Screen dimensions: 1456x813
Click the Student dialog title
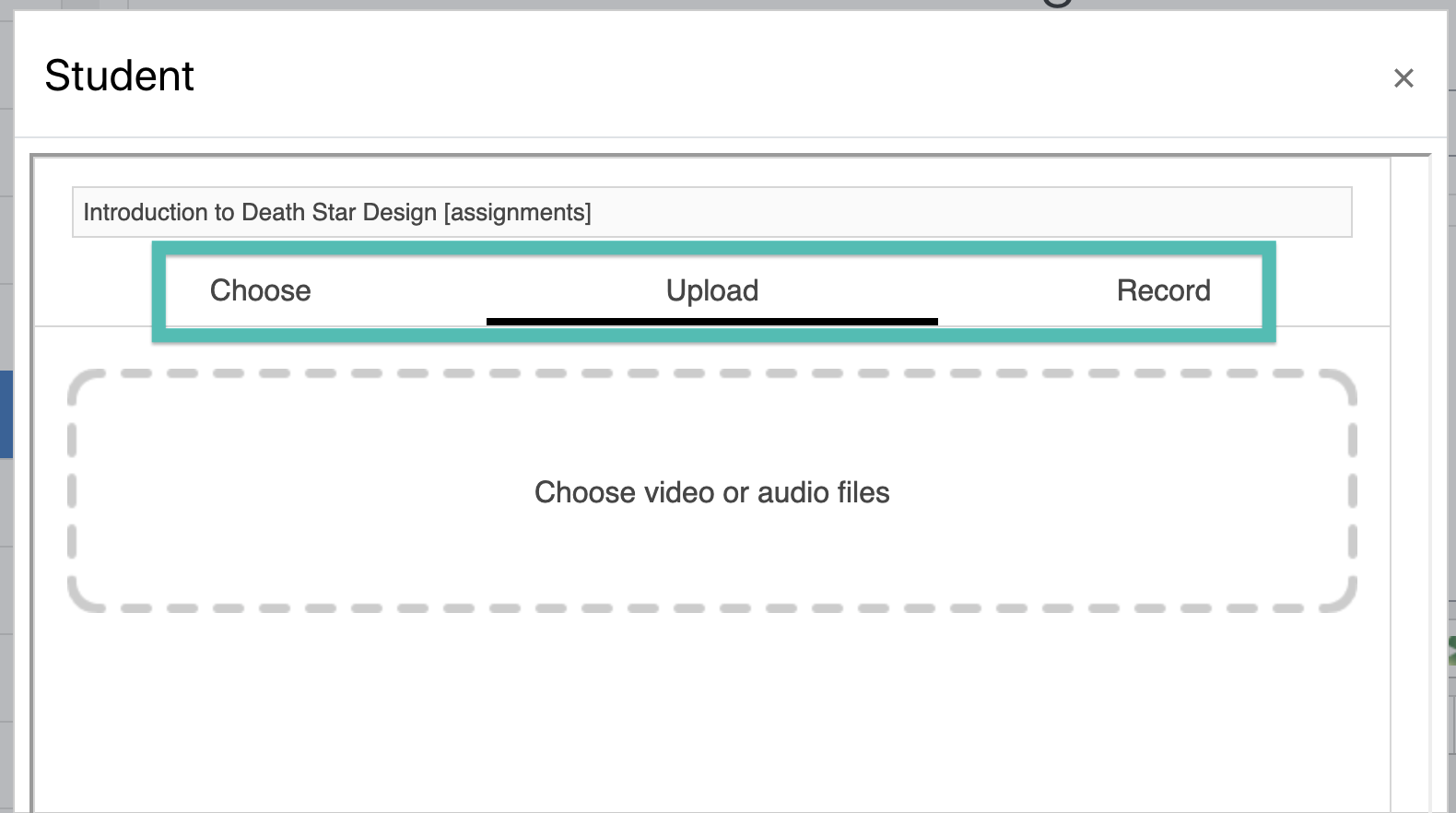click(x=120, y=76)
